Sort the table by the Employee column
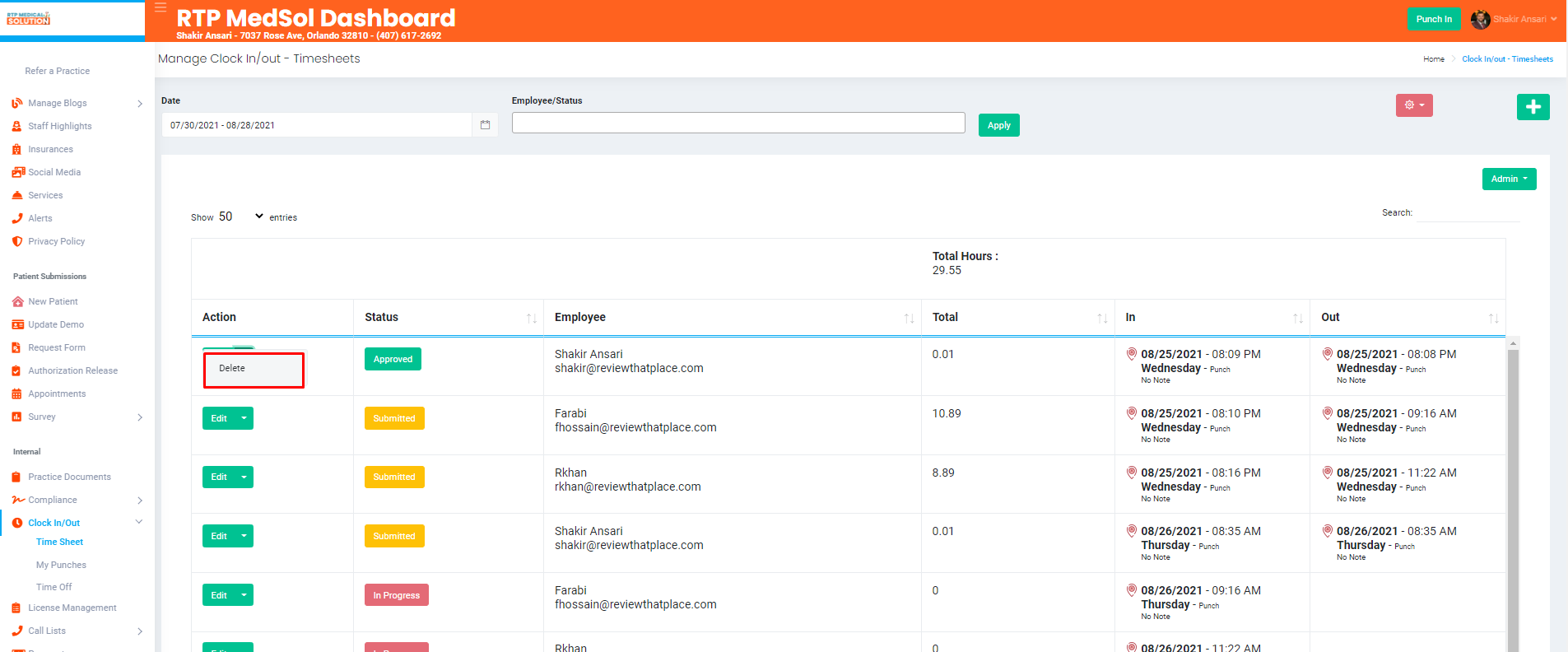 tap(733, 318)
